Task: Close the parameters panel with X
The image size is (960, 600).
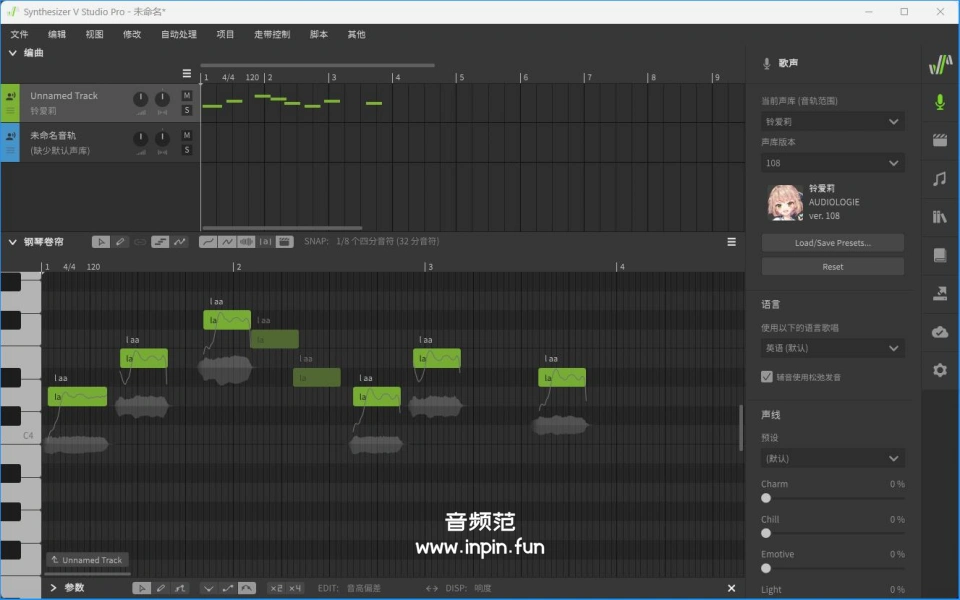Action: [731, 588]
